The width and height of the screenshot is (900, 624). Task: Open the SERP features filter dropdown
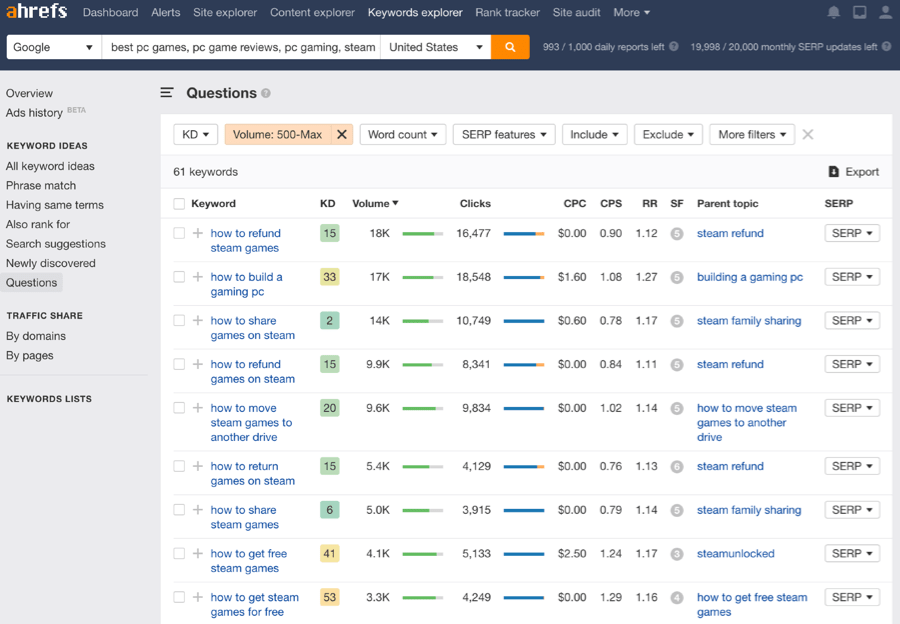point(504,134)
